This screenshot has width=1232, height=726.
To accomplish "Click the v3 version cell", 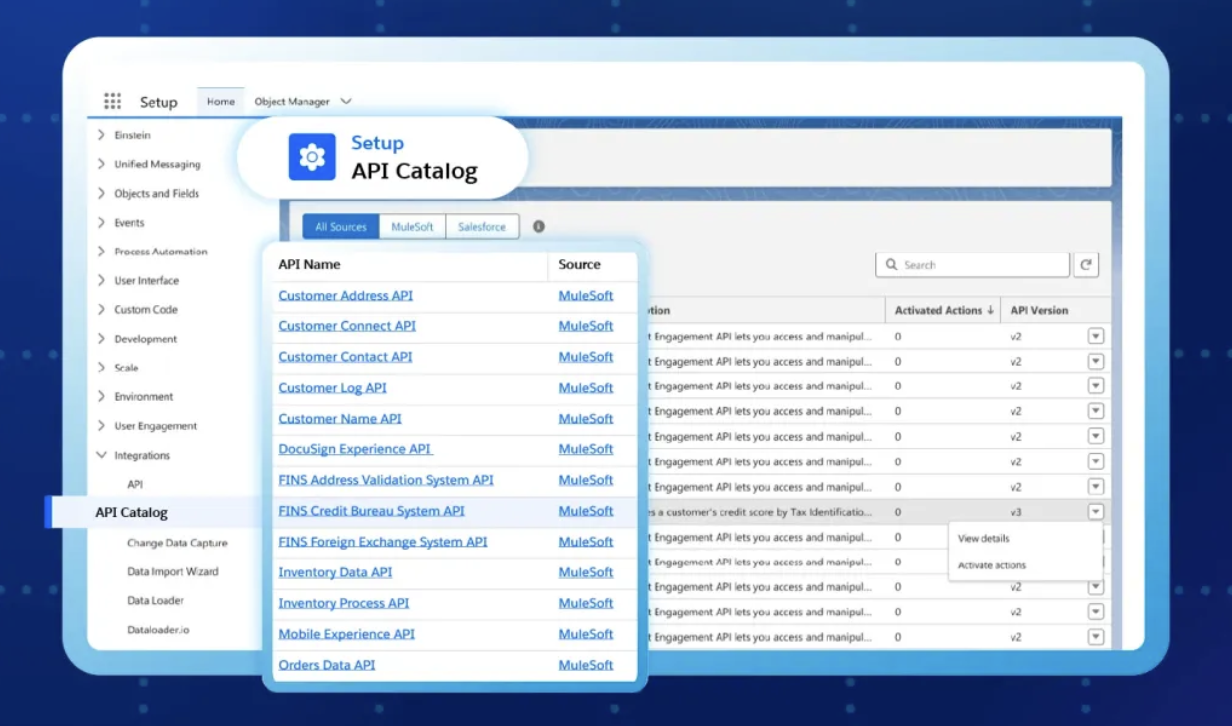I will 1016,512.
